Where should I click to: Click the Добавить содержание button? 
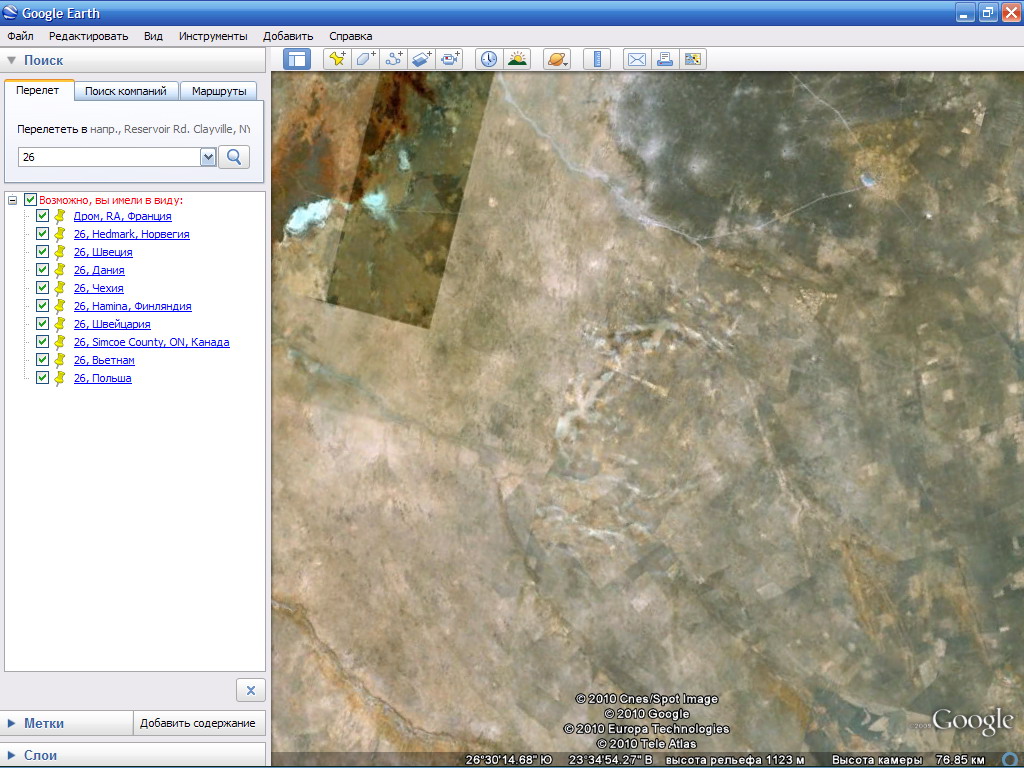(197, 723)
